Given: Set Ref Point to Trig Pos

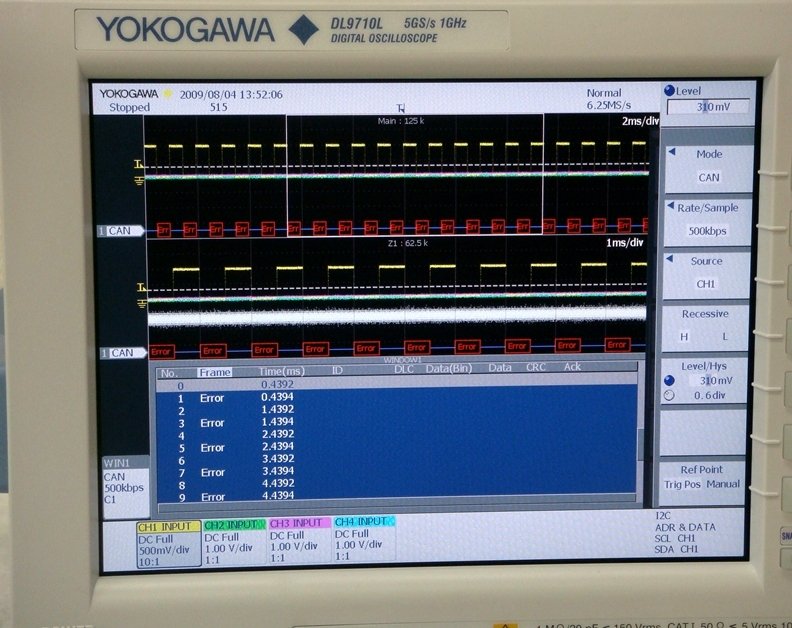Looking at the screenshot, I should coord(682,485).
